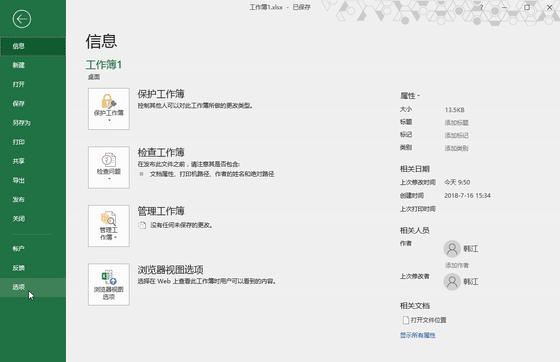Image resolution: width=560 pixels, height=362 pixels.
Task: Open the 保护工作簿 lock icon button
Action: click(x=109, y=109)
